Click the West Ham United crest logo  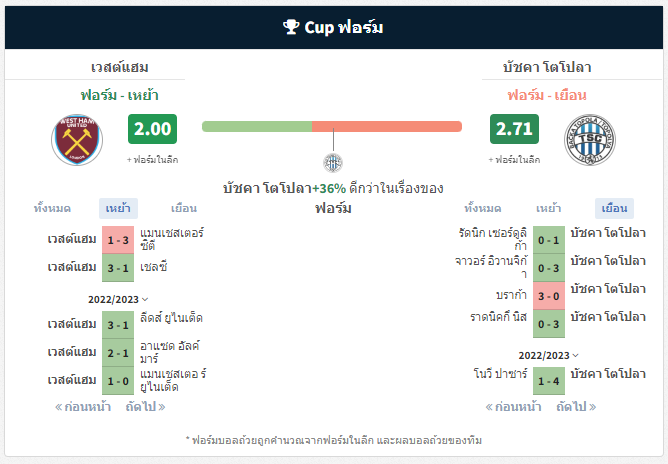(x=77, y=140)
